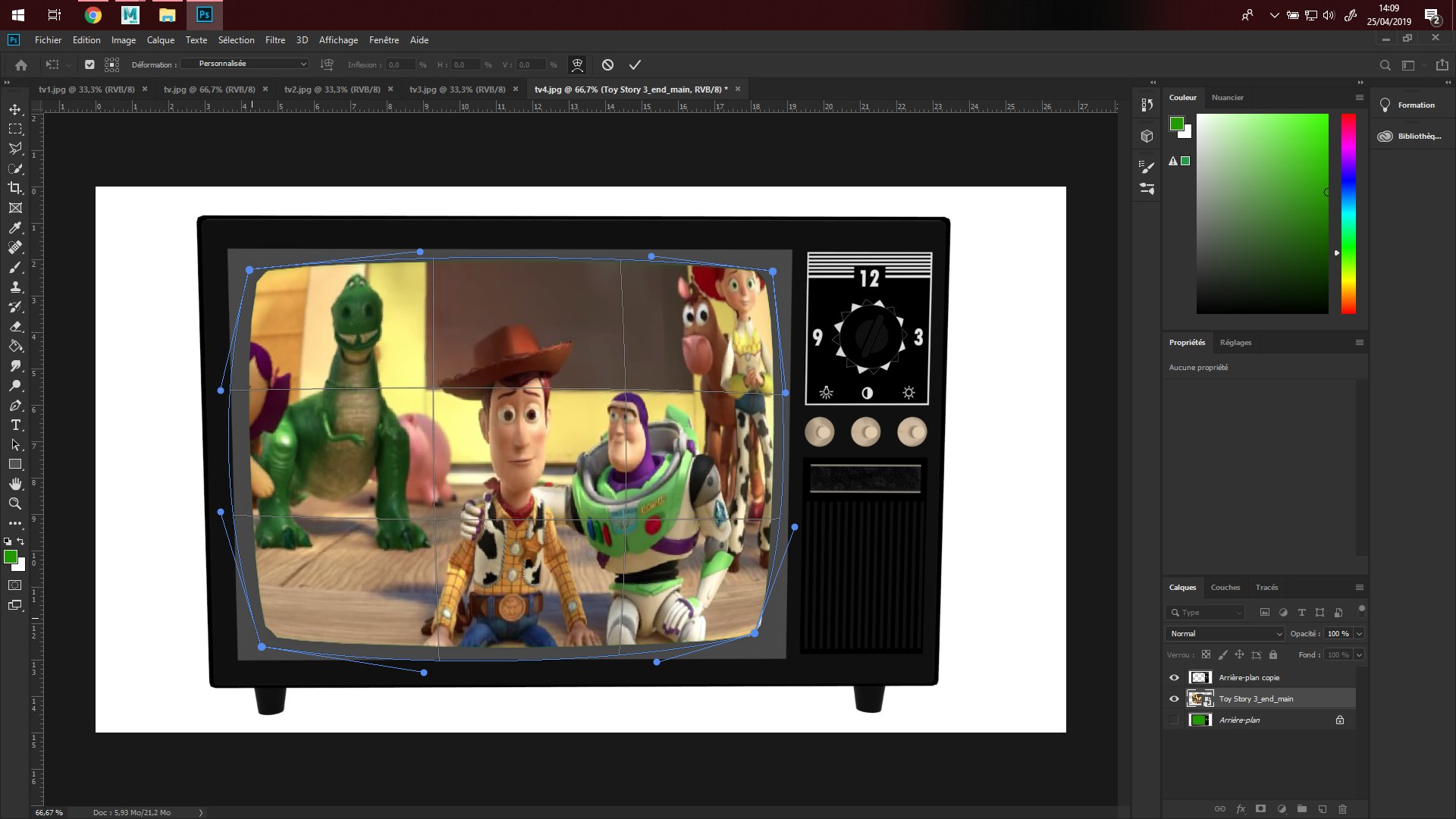Select the Rectangle shape tool
1456x819 pixels.
click(x=15, y=464)
